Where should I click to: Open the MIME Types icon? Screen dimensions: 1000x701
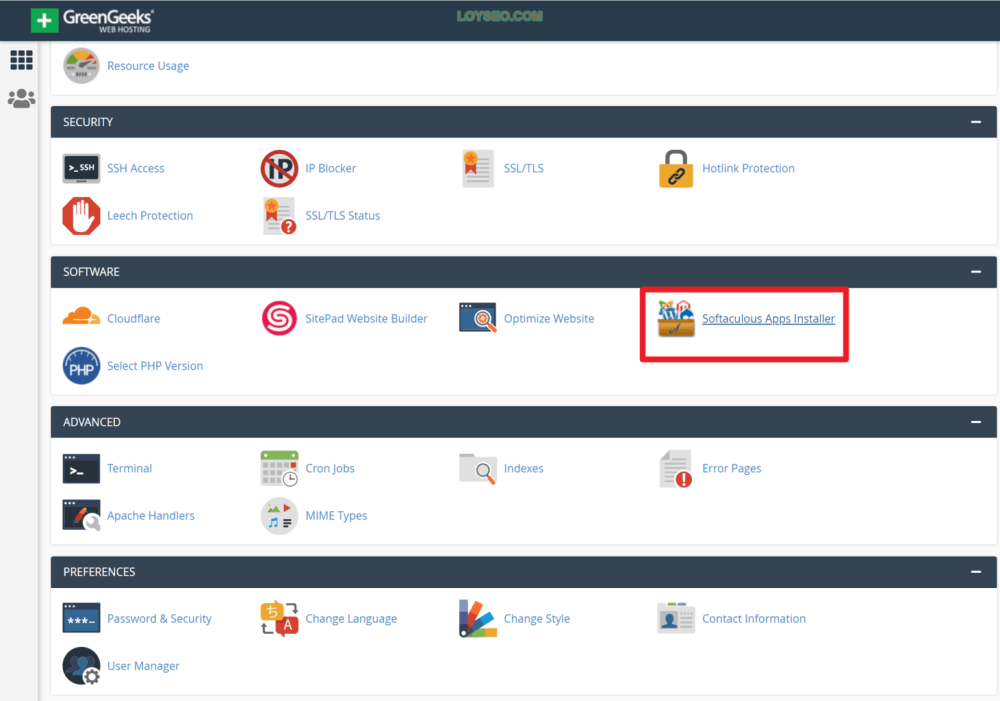pyautogui.click(x=279, y=515)
